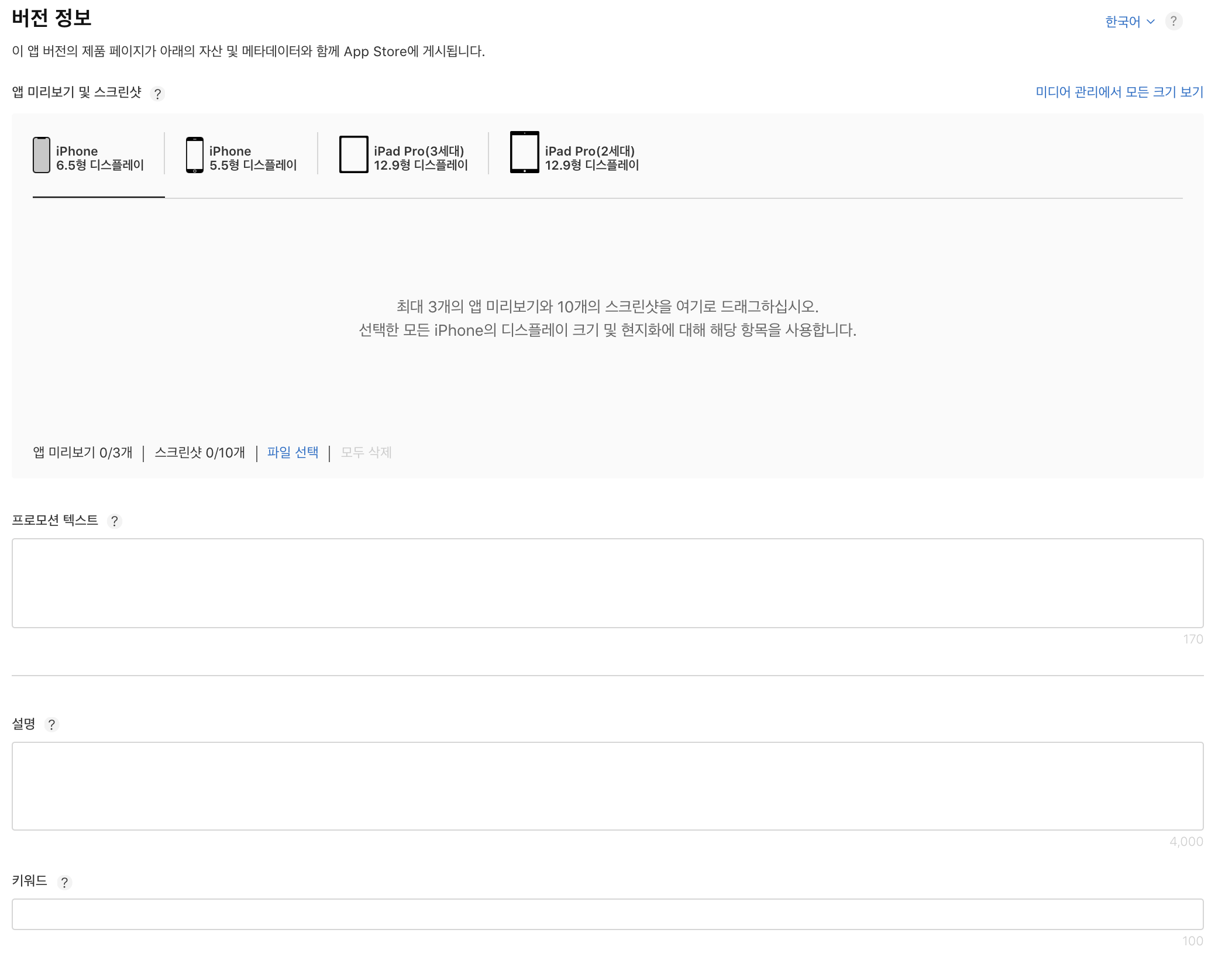
Task: Expand language menu via chevron arrow
Action: (1151, 22)
